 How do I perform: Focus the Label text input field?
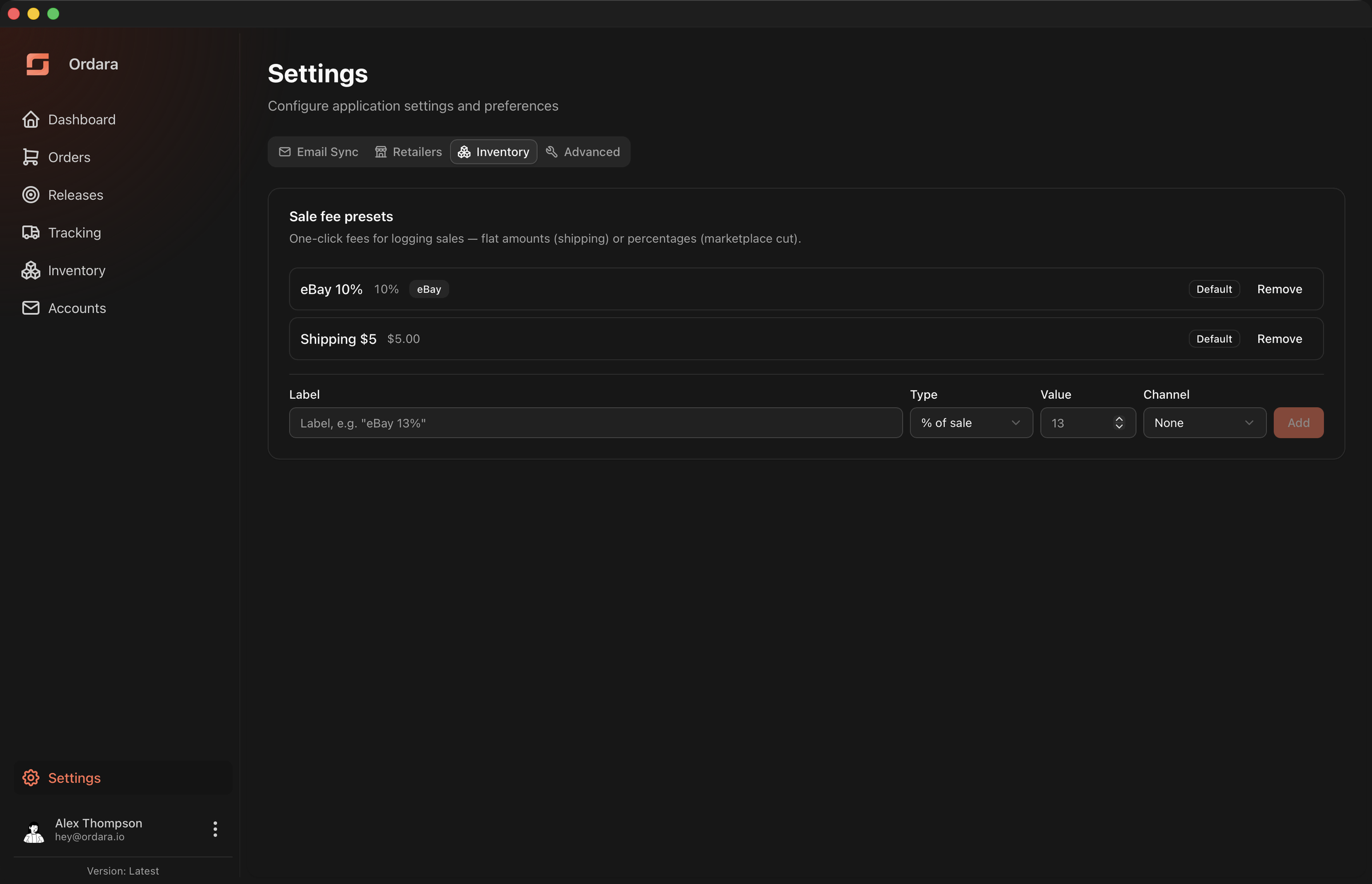click(x=596, y=423)
